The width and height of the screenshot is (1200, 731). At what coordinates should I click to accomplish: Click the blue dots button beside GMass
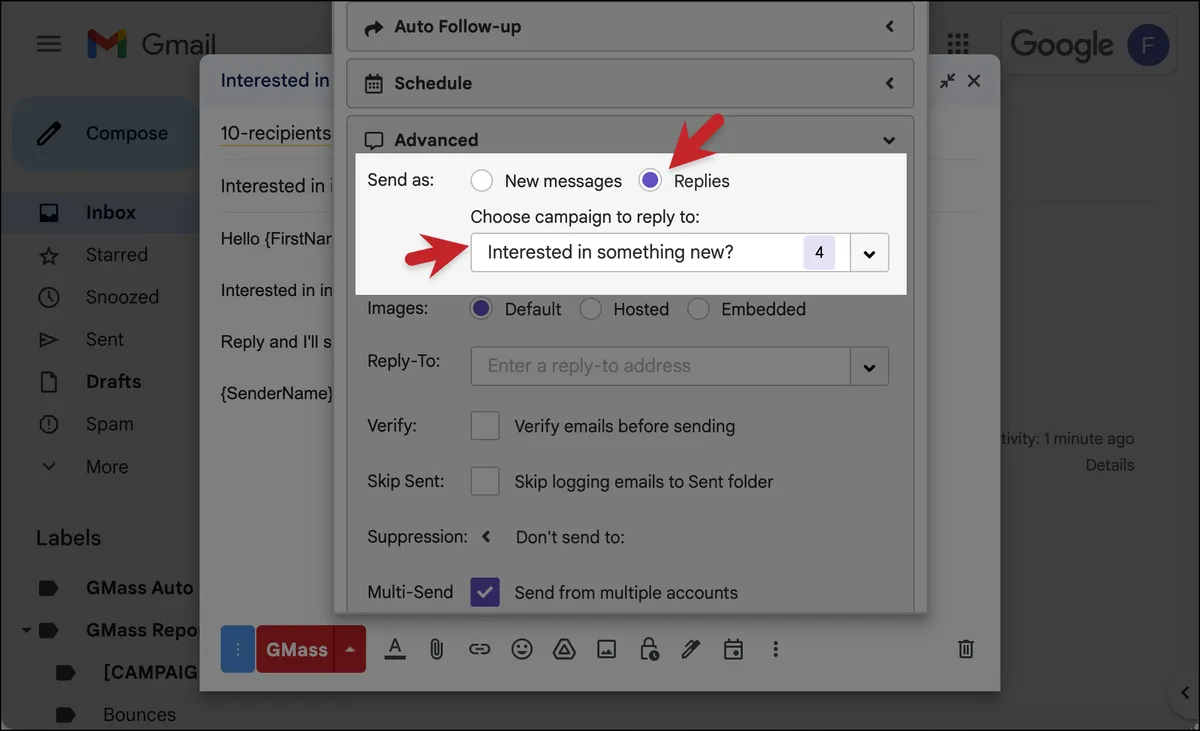click(238, 649)
